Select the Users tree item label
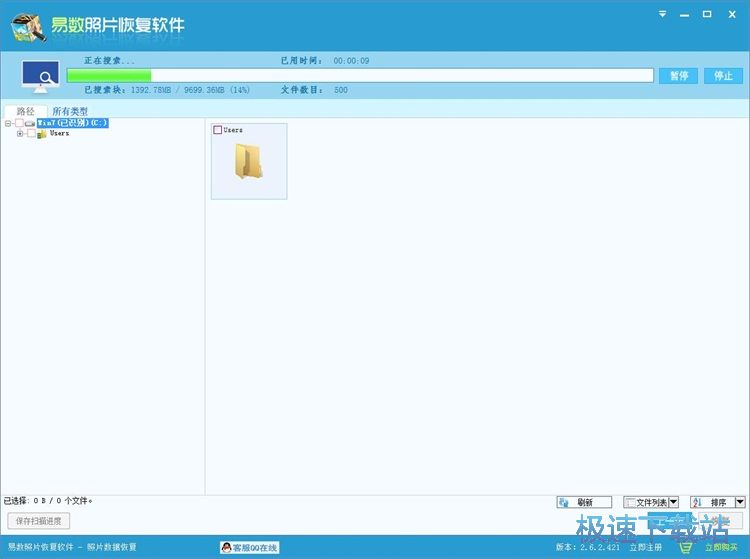750x559 pixels. [59, 133]
